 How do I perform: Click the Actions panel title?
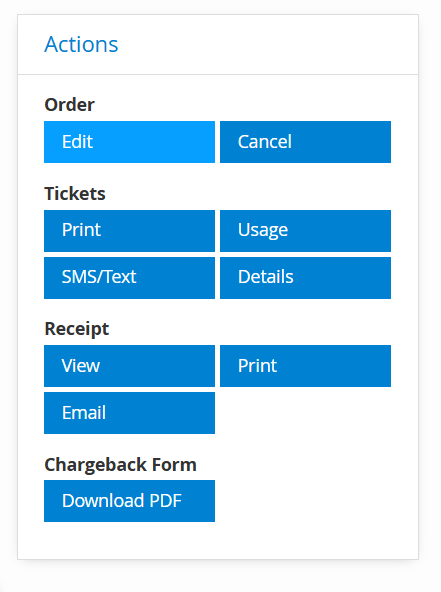click(x=81, y=44)
